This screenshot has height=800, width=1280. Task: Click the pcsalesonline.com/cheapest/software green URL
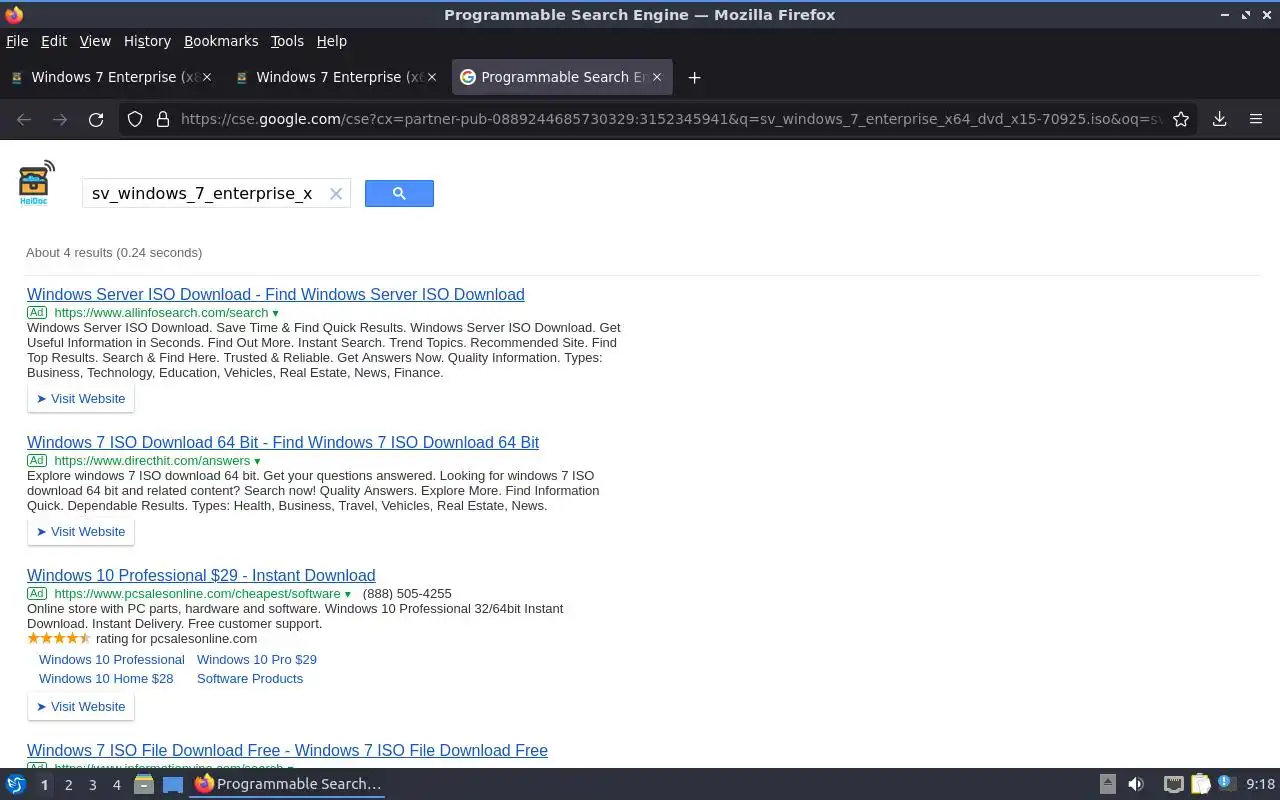[197, 594]
